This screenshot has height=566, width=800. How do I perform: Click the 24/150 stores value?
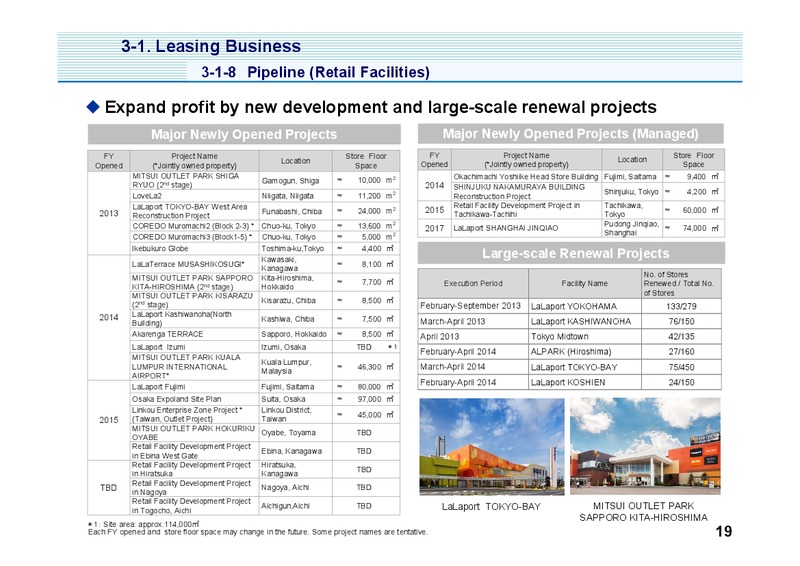(x=681, y=382)
